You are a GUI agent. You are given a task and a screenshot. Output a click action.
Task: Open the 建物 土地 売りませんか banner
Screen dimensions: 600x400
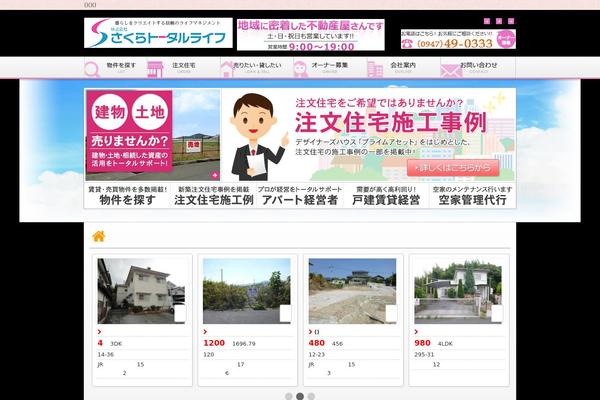(152, 135)
